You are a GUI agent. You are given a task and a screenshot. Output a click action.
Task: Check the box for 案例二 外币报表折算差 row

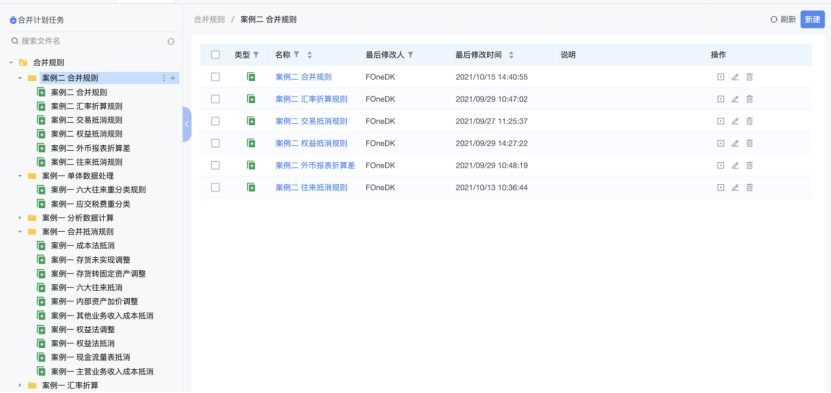coord(215,165)
